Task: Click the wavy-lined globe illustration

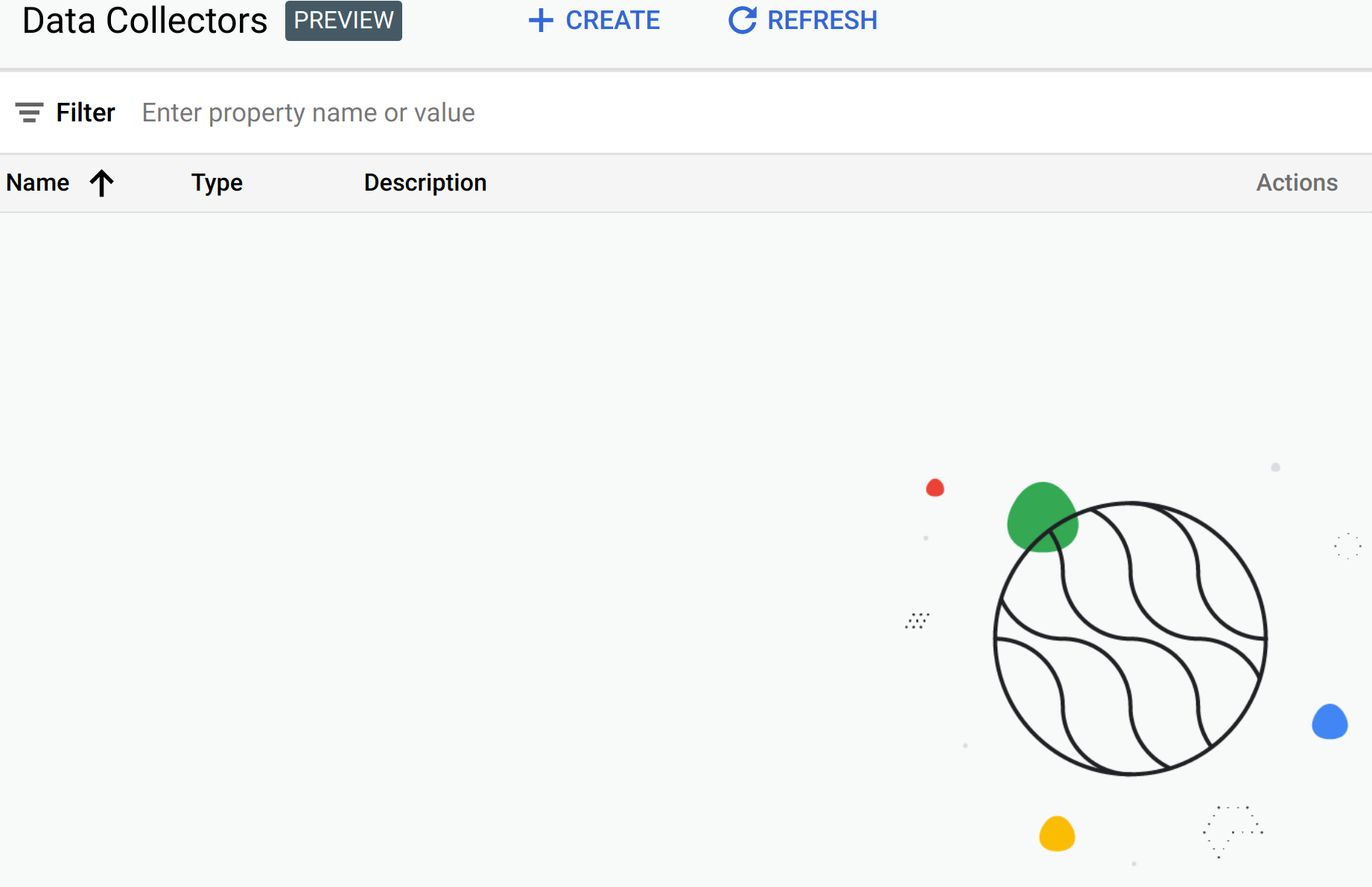Action: coord(1131,639)
